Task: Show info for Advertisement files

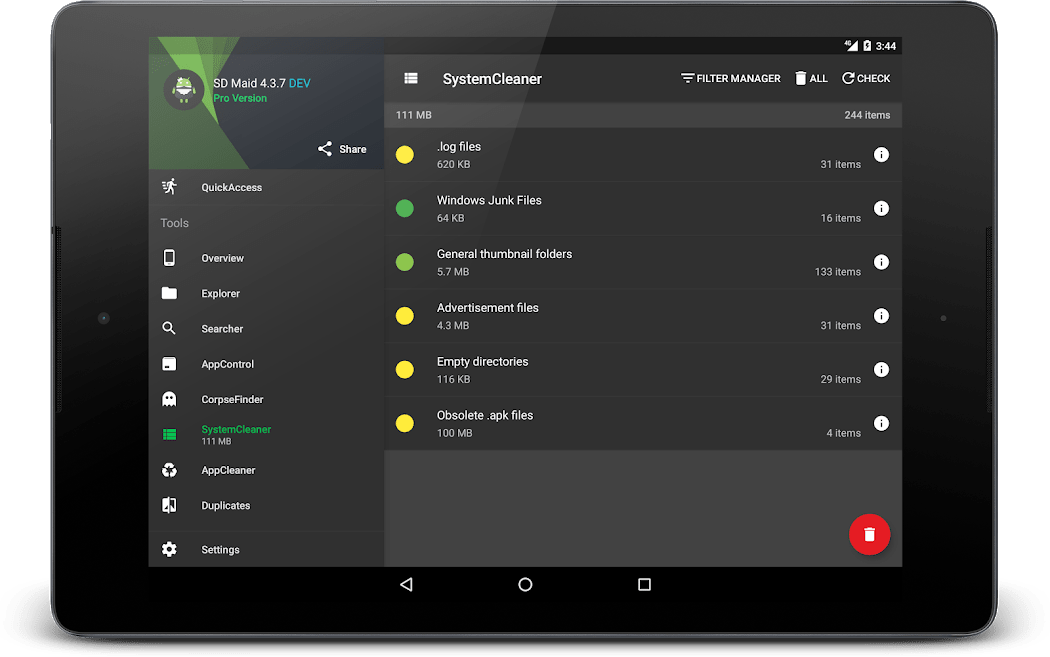Action: point(881,315)
